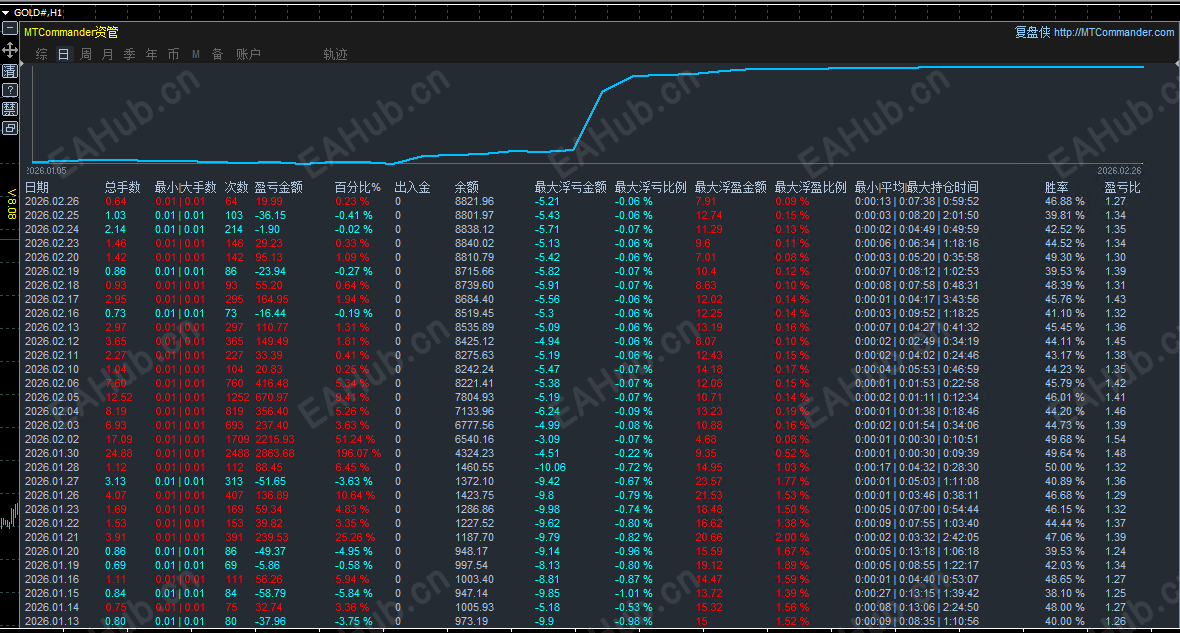1180x633 pixels.
Task: Select the M tab
Action: (196, 54)
